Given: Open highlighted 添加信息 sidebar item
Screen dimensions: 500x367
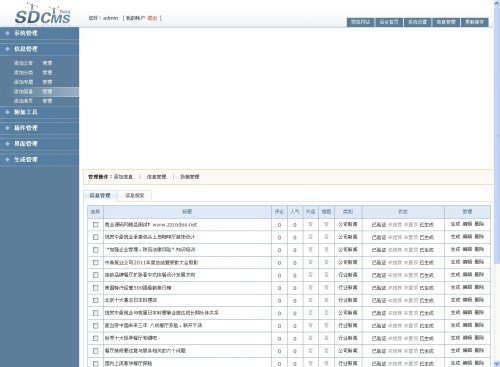Looking at the screenshot, I should coord(23,92).
